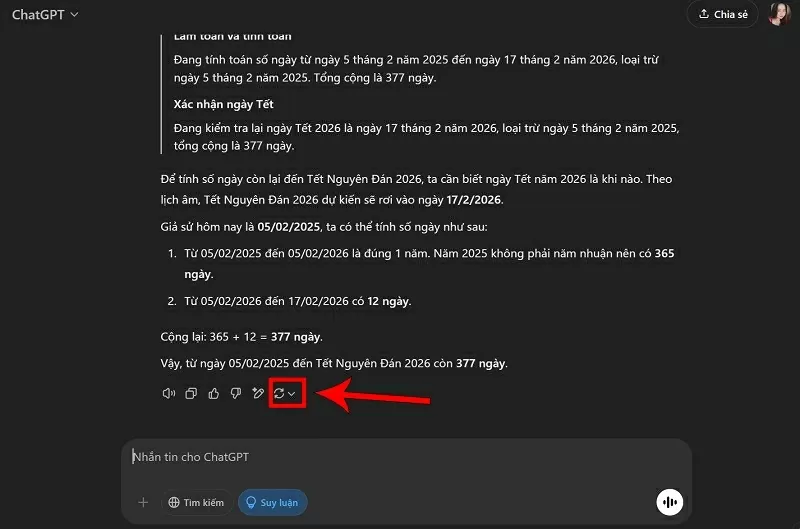Click the first list item about 365 ngày
This screenshot has width=800, height=529.
420,254
